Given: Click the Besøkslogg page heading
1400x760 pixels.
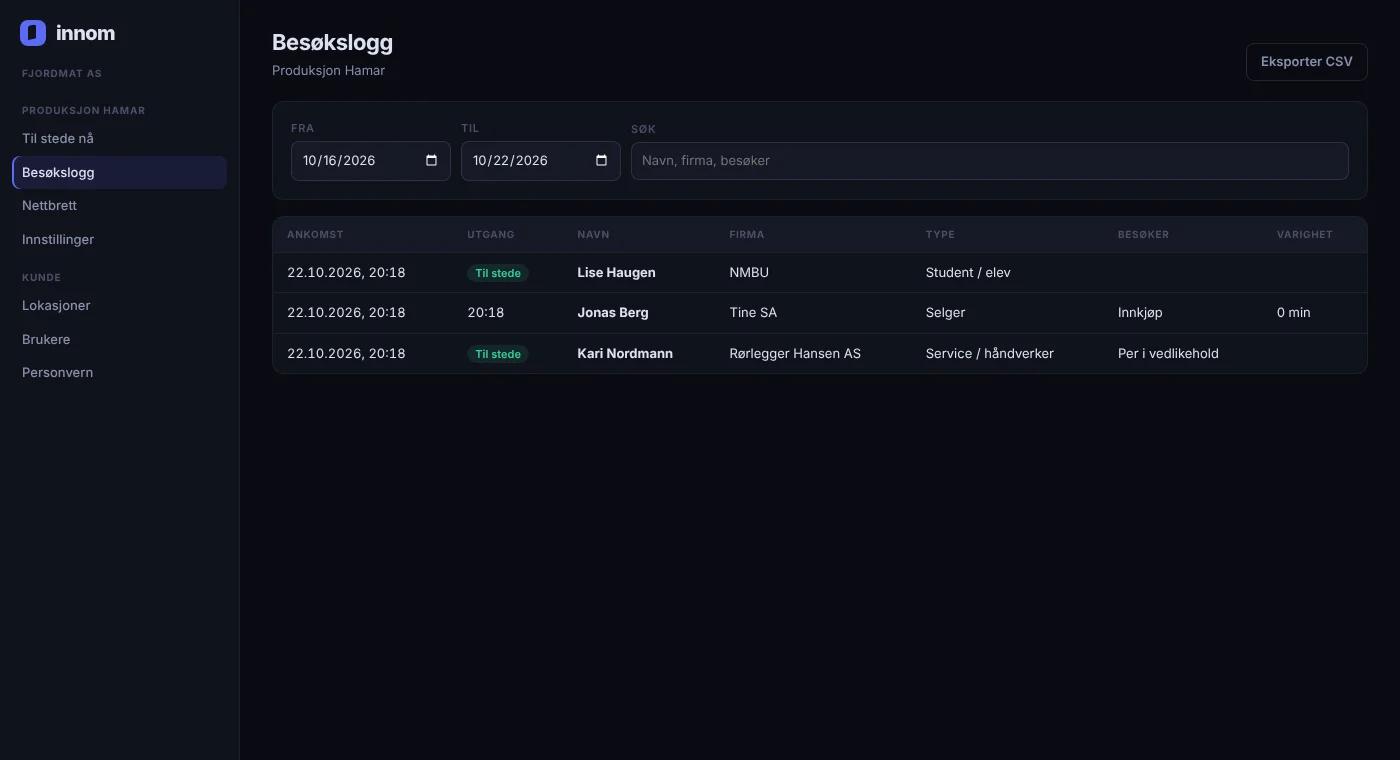Looking at the screenshot, I should click(332, 43).
